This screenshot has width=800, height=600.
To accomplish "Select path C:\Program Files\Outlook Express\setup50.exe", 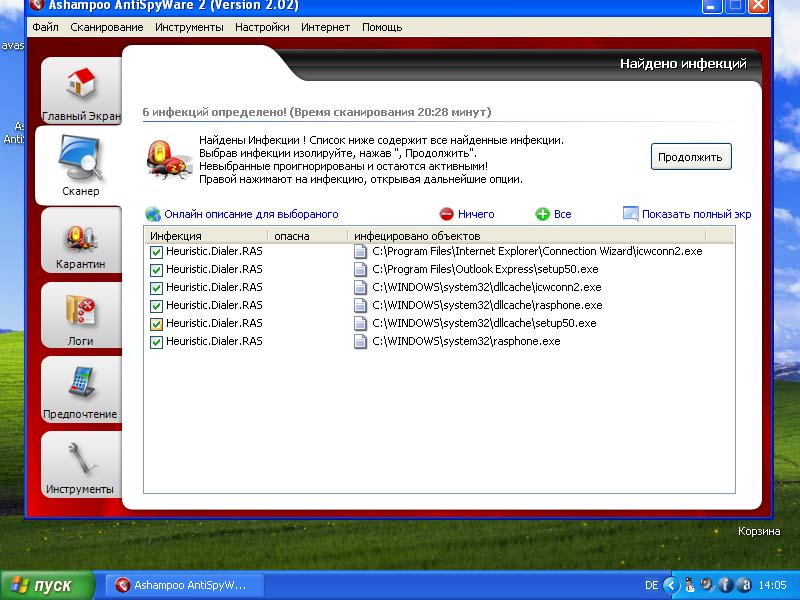I will (485, 269).
